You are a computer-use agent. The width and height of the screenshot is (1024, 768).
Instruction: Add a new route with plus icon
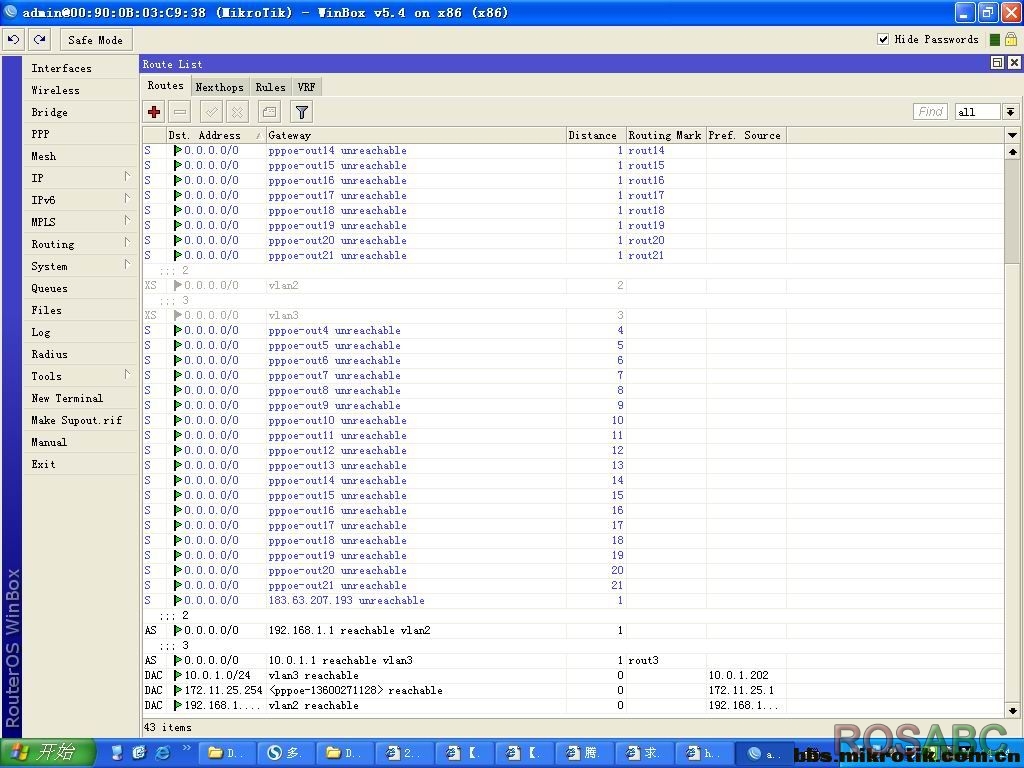(x=154, y=112)
